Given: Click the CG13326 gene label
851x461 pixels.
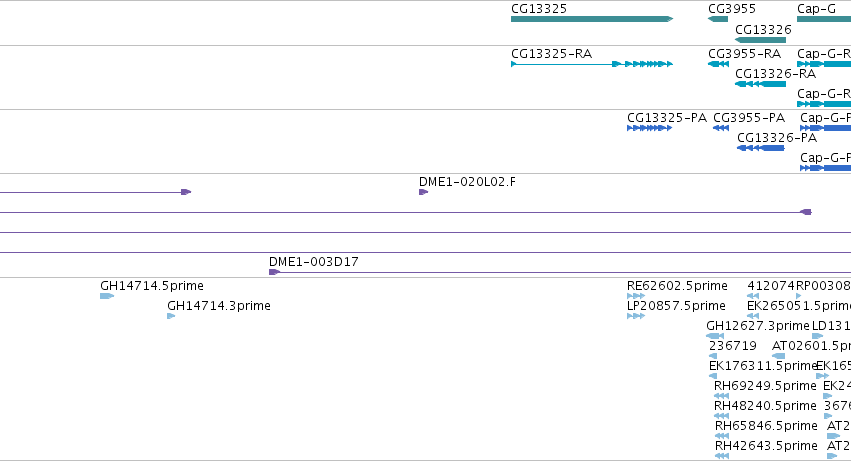Looking at the screenshot, I should tap(763, 30).
